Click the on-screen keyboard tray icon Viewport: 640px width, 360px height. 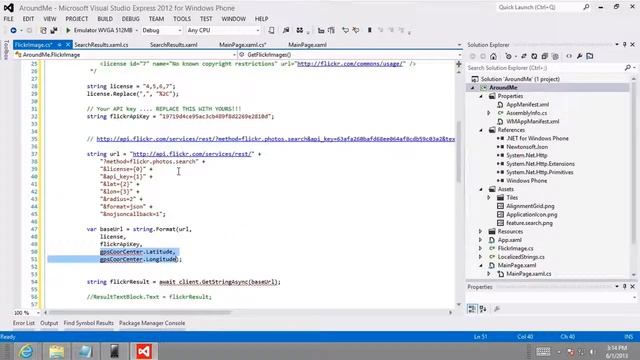tap(543, 351)
